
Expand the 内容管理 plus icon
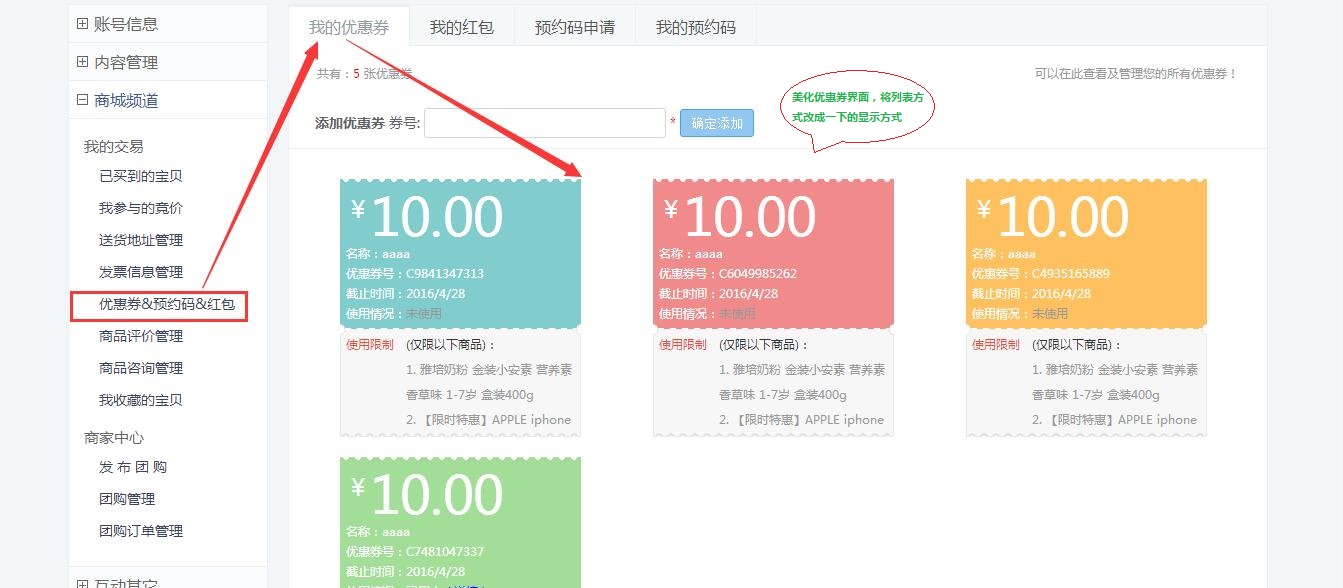point(82,62)
